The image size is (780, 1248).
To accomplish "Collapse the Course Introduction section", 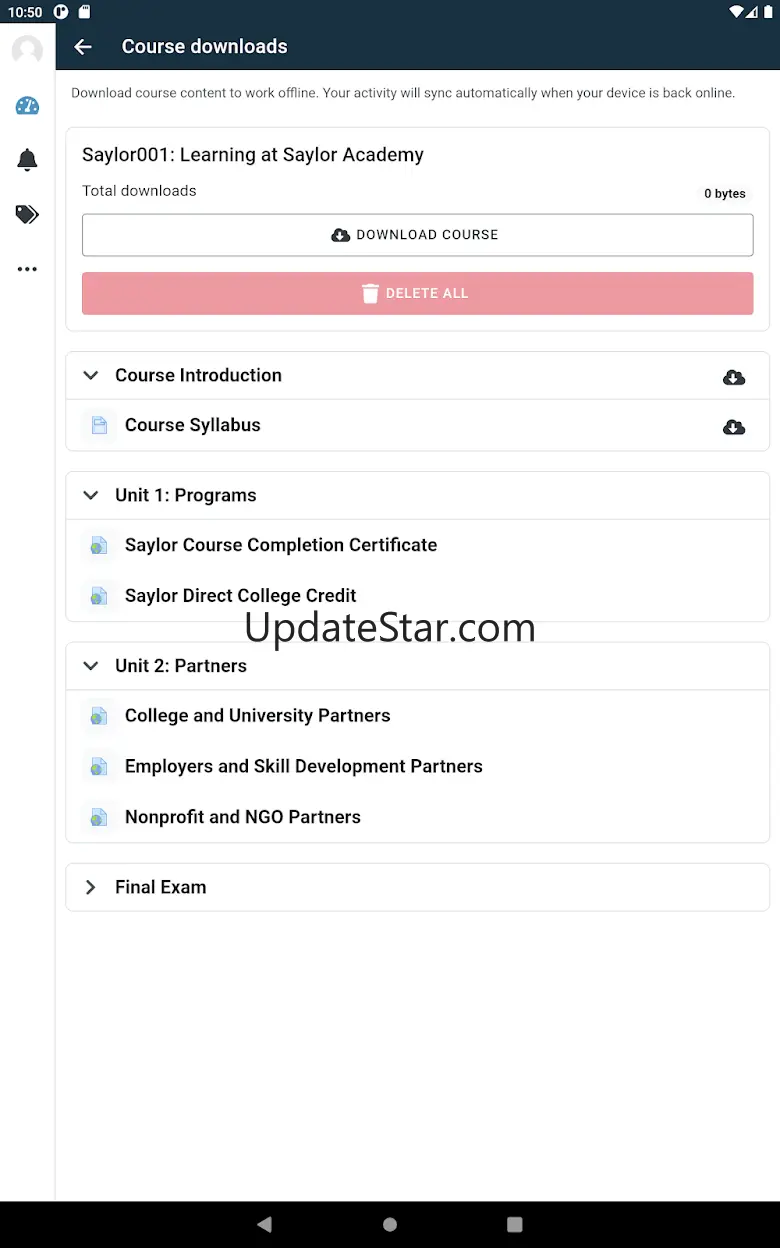I will 91,376.
